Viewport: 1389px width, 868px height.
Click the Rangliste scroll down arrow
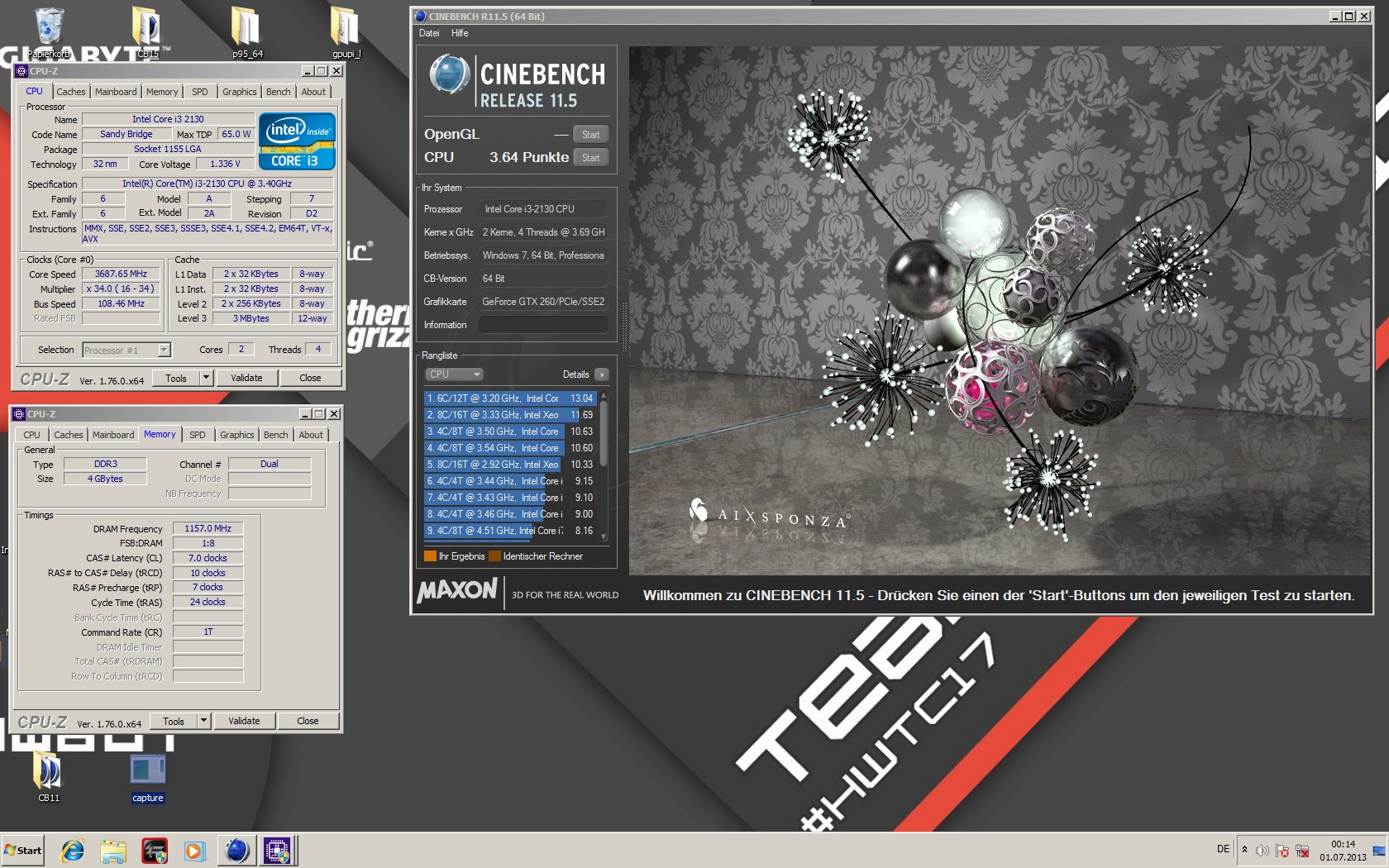(604, 537)
